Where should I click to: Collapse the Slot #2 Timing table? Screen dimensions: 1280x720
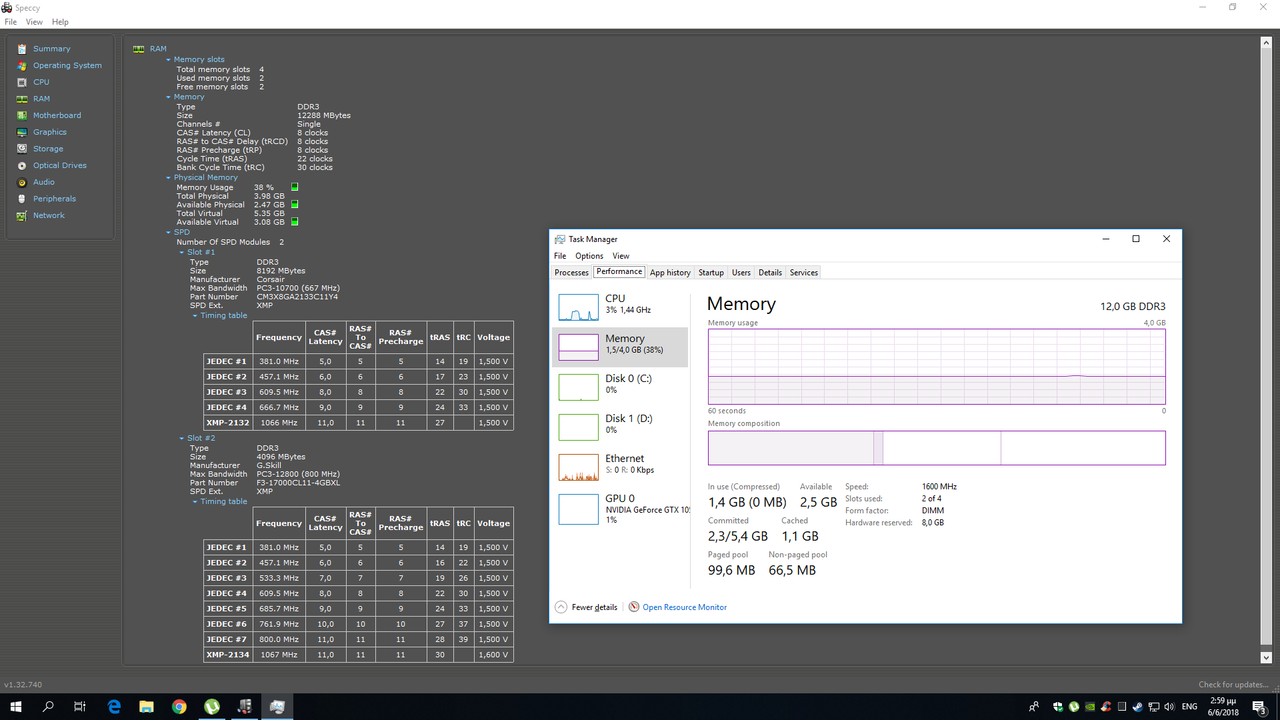195,502
